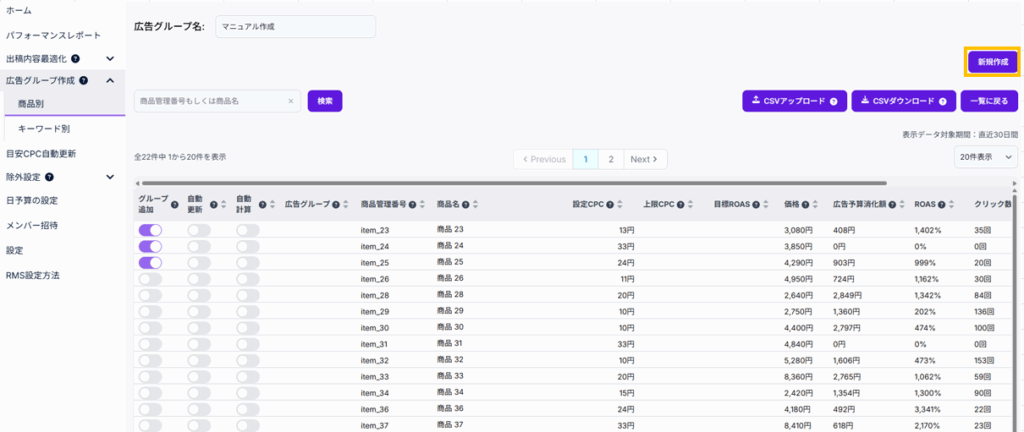The image size is (1024, 432).
Task: Open キーワード別 in the sidebar
Action: pos(44,129)
